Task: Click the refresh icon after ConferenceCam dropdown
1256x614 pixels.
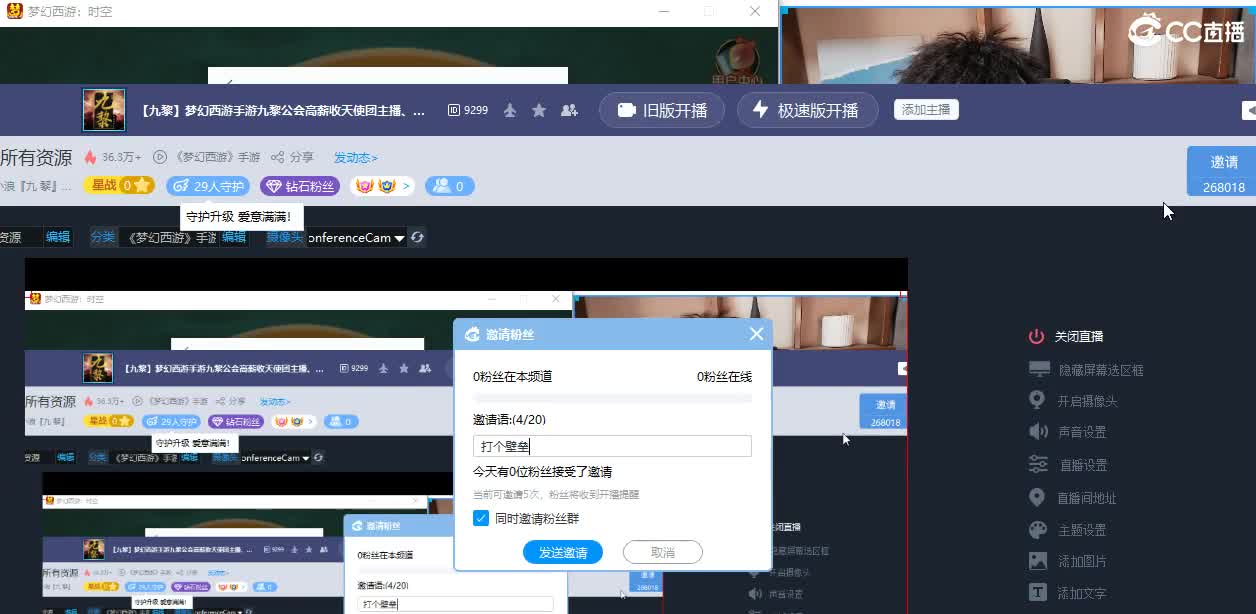Action: click(x=417, y=238)
